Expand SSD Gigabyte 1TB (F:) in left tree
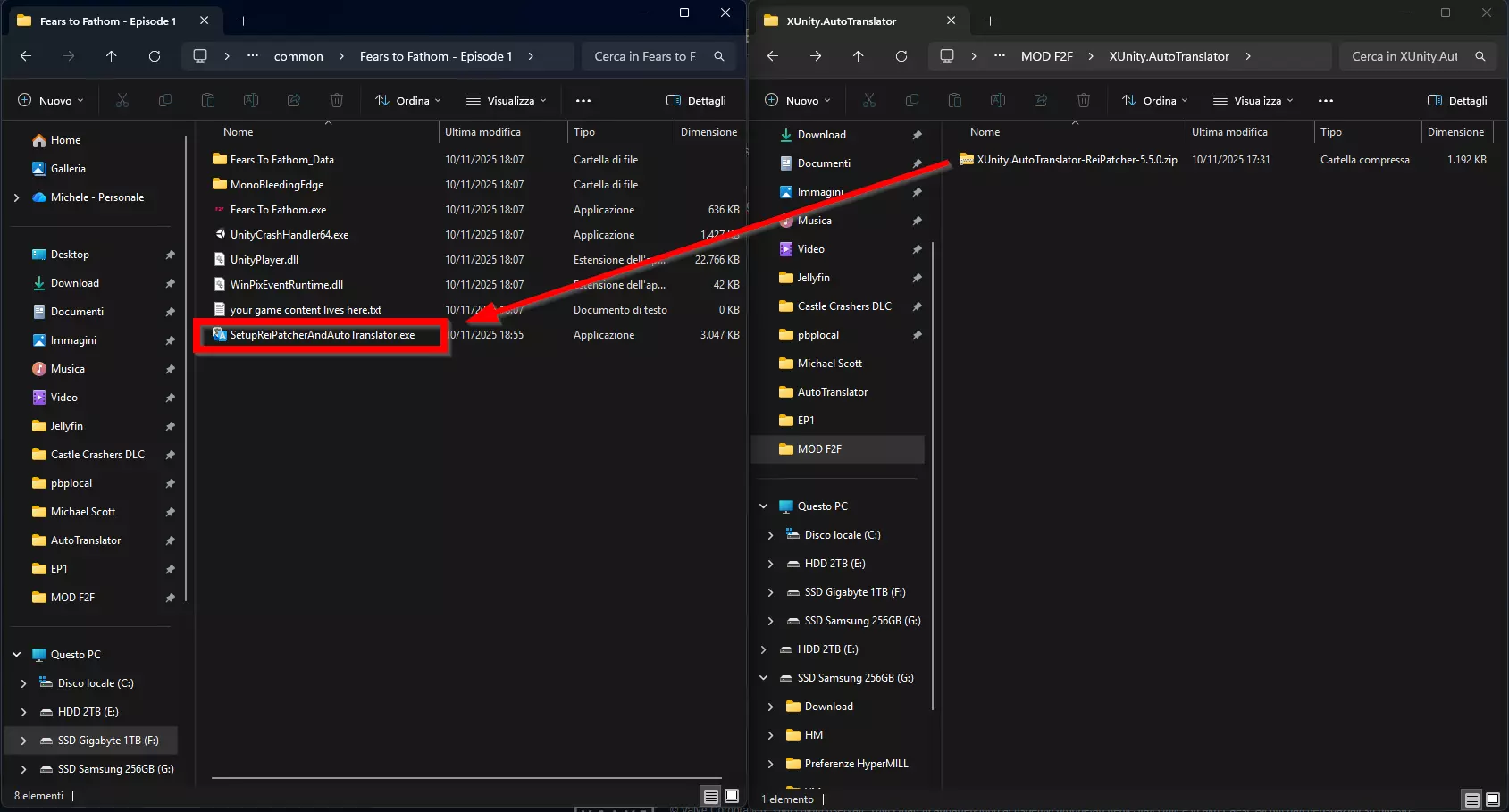 [x=24, y=741]
